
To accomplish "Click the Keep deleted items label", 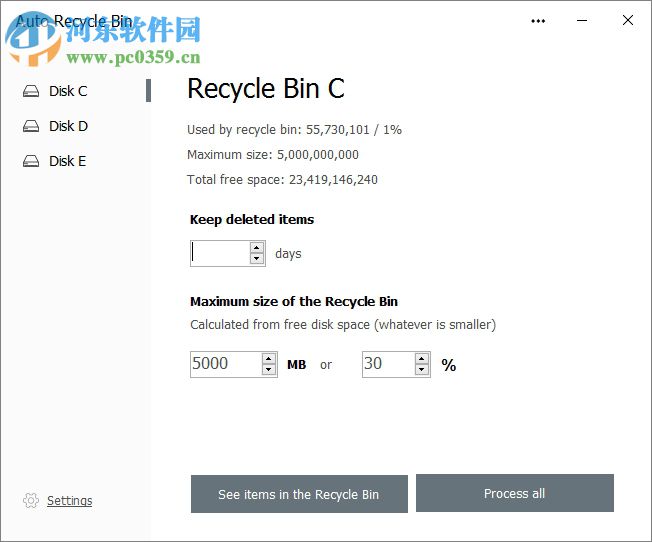I will click(252, 220).
